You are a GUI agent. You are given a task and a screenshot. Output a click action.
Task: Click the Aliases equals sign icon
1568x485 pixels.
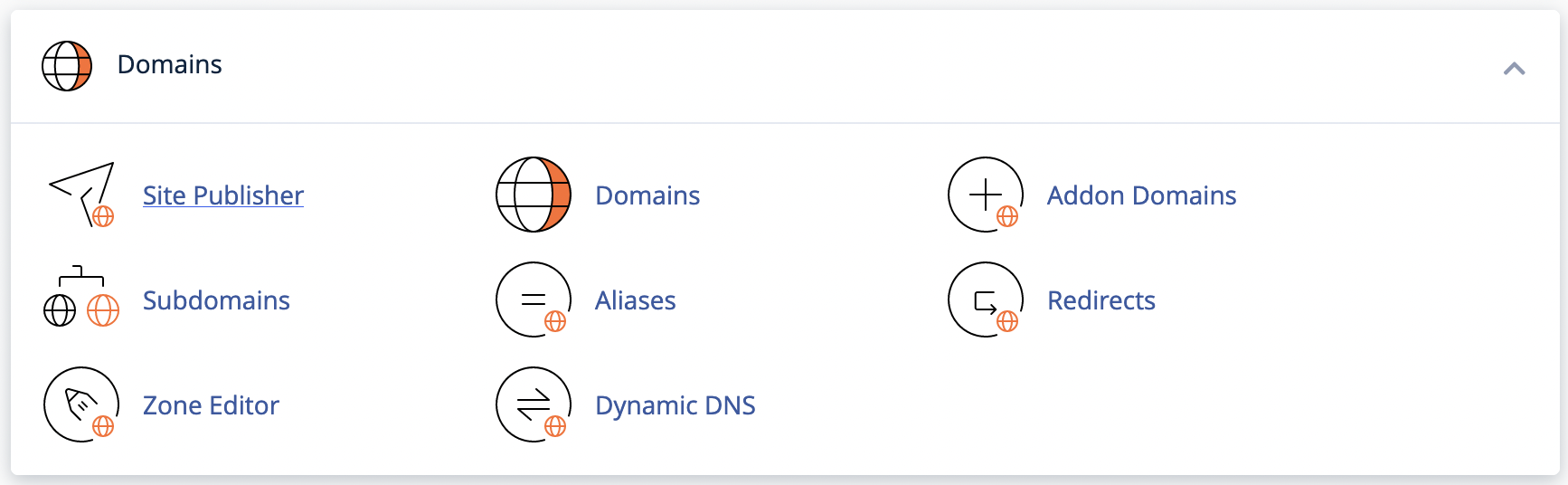click(534, 300)
